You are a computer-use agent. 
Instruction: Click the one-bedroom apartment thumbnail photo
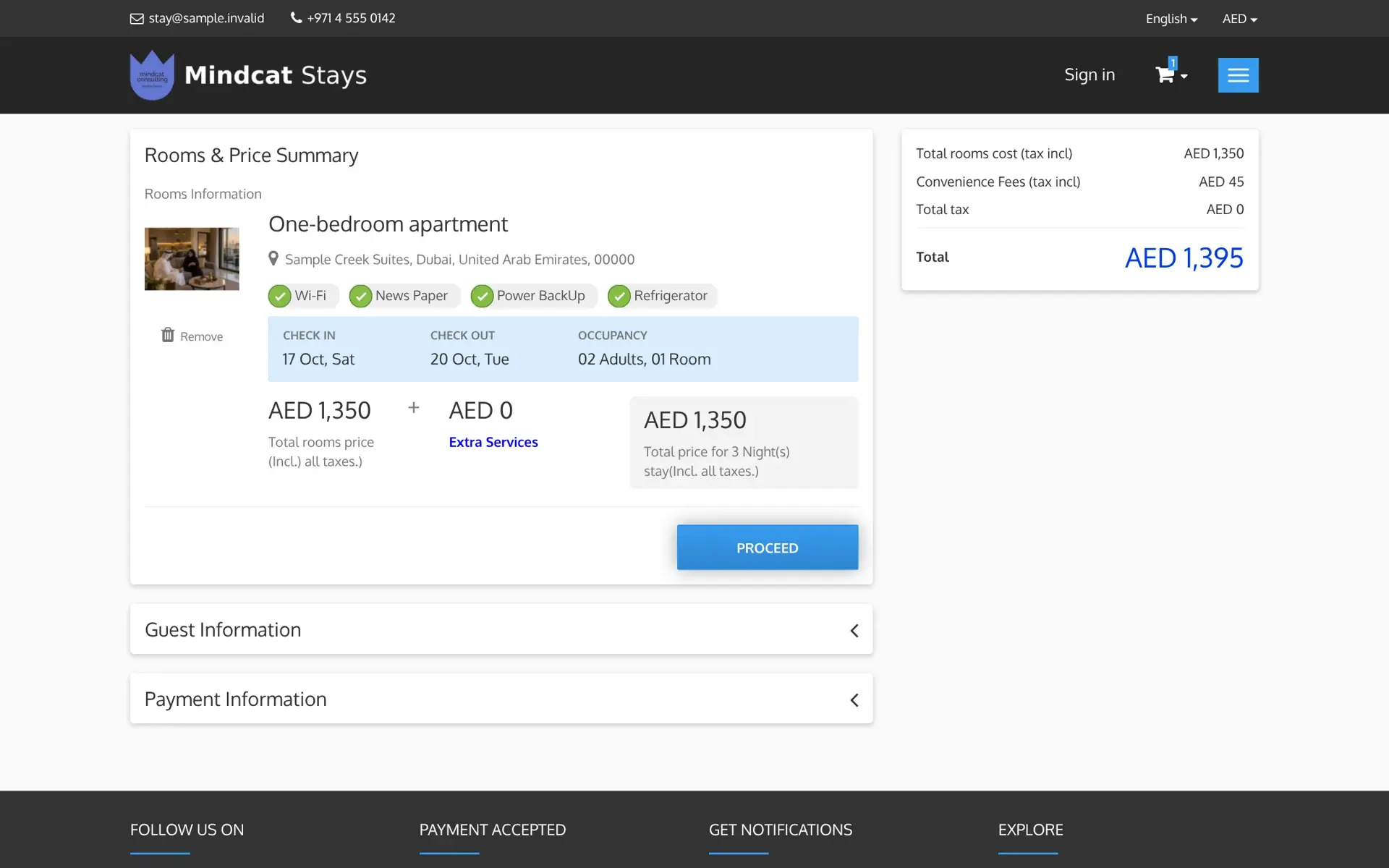(x=192, y=259)
